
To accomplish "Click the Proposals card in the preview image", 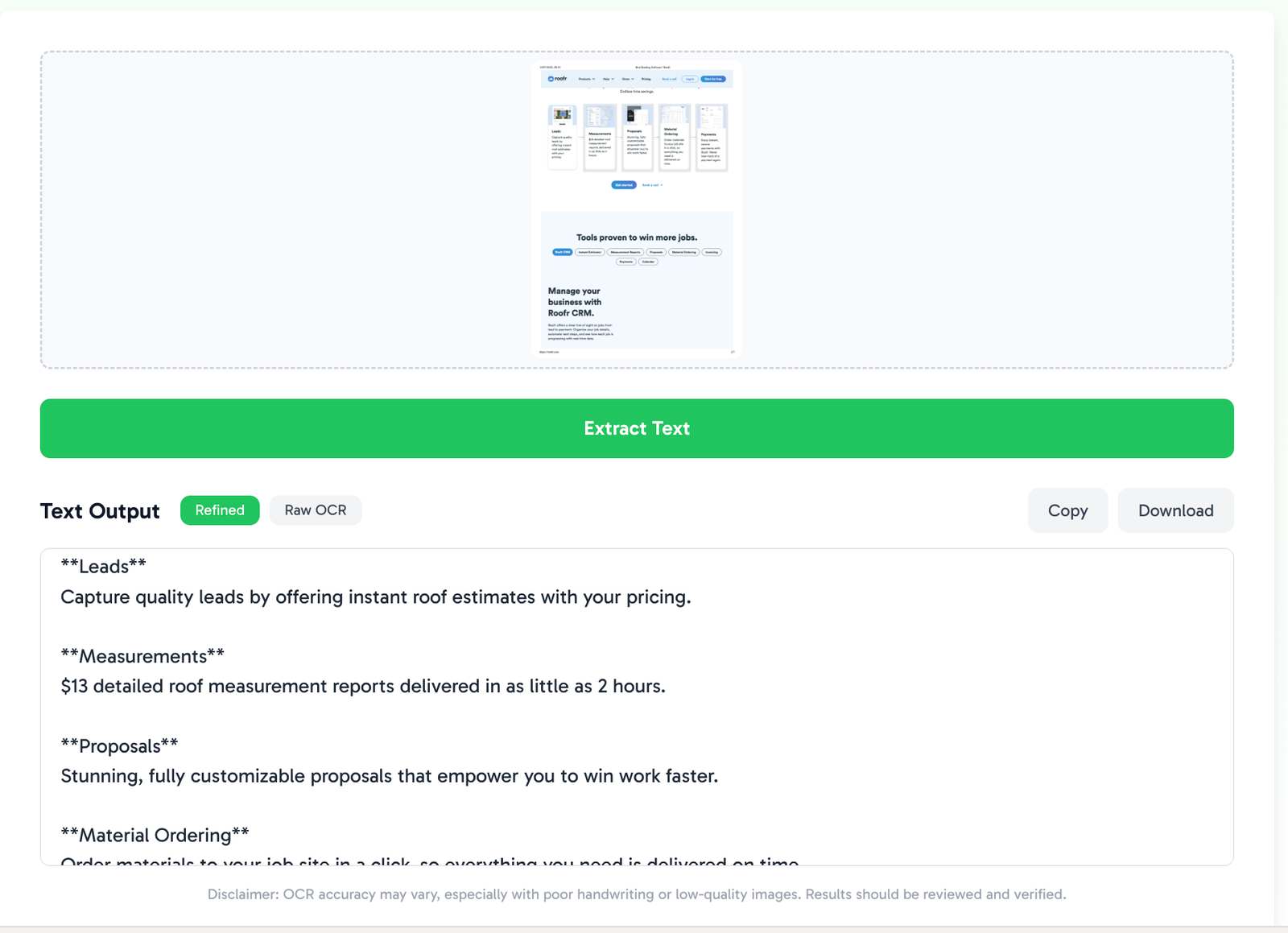I will 637,138.
